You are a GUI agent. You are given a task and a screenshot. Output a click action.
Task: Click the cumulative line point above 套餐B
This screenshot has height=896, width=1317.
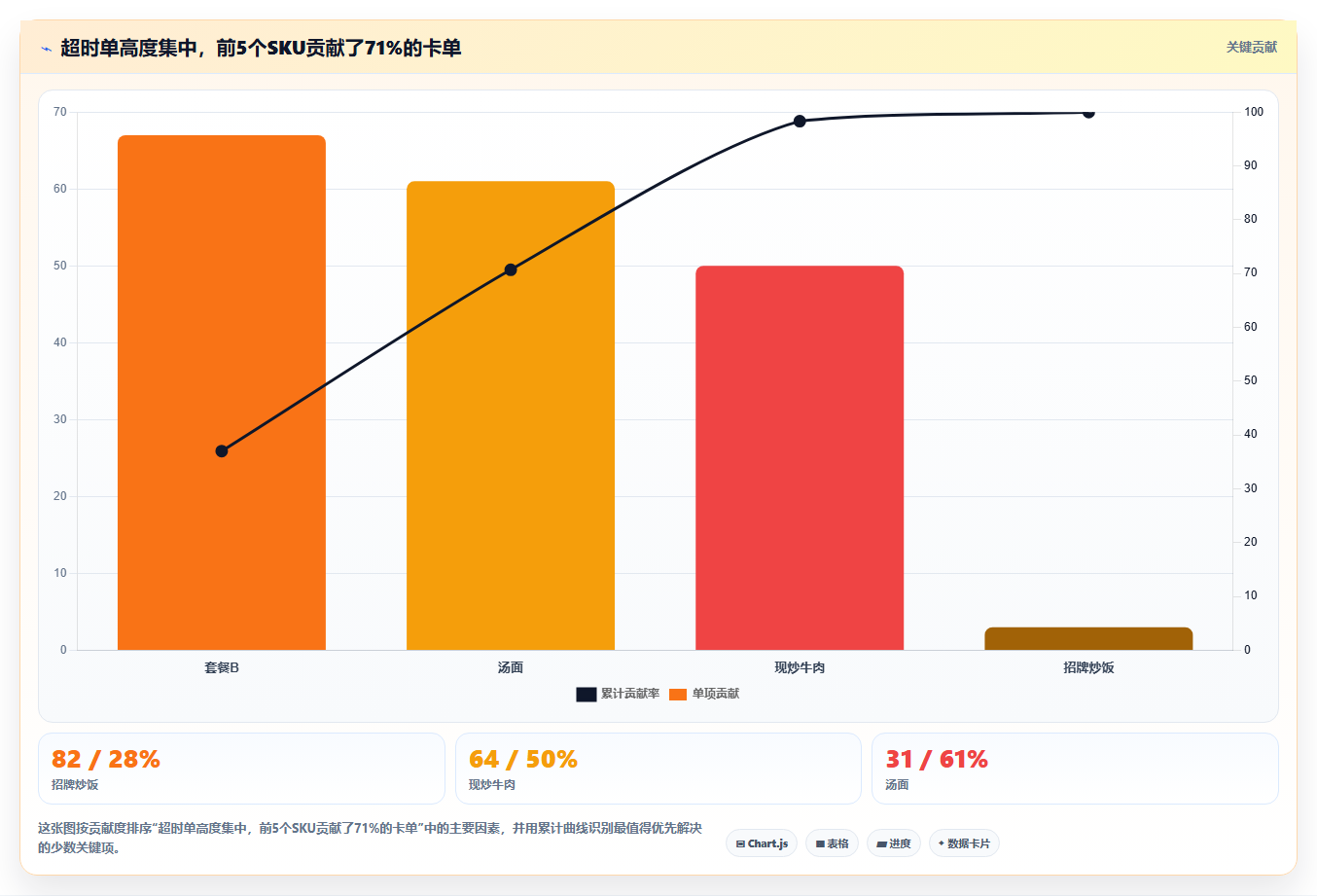point(222,451)
